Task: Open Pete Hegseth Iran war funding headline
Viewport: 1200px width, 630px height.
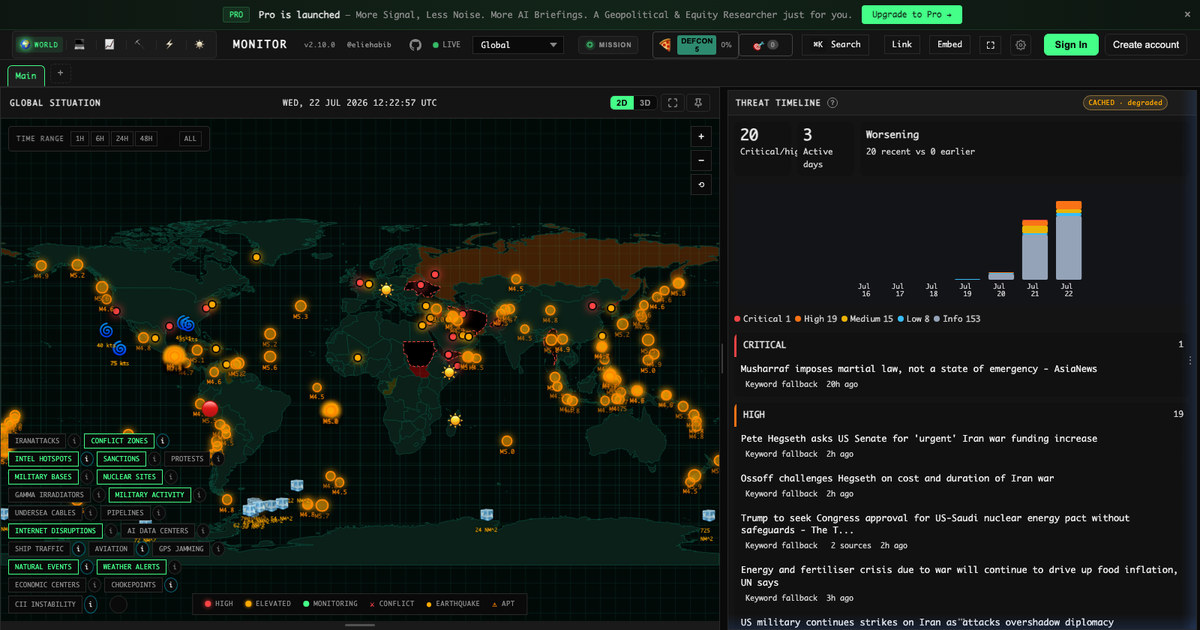Action: (x=919, y=439)
